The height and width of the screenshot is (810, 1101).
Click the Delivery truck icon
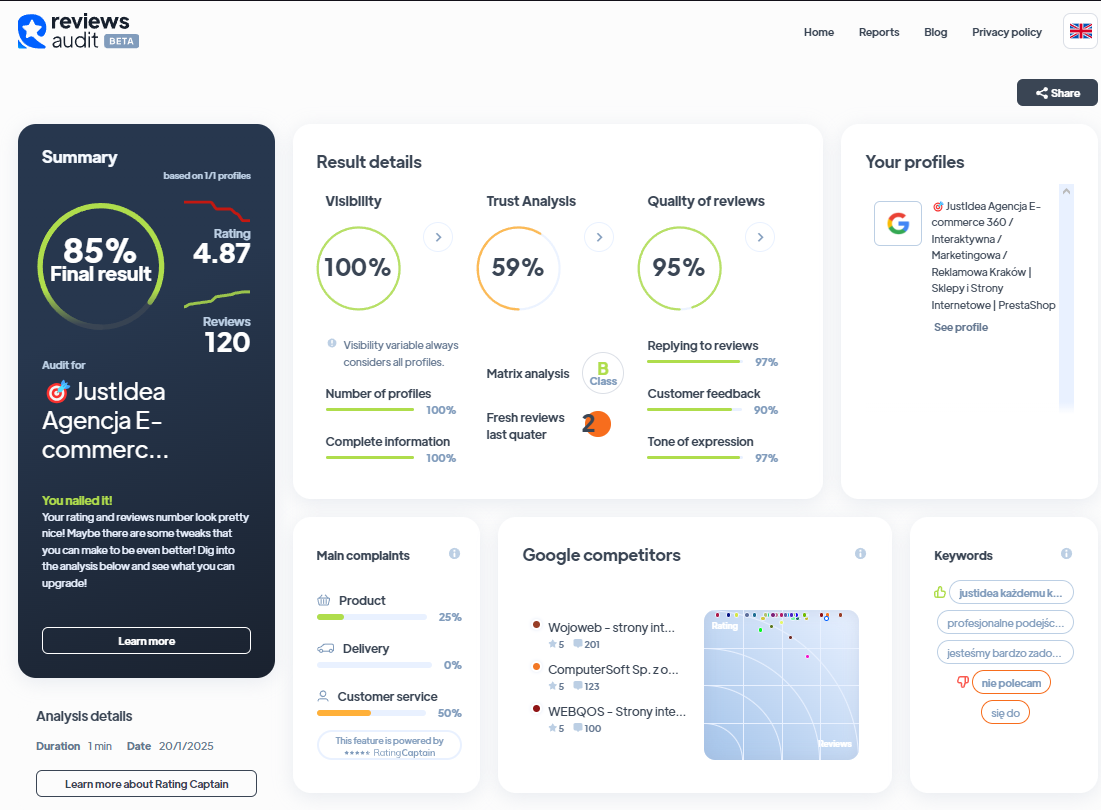coord(326,648)
